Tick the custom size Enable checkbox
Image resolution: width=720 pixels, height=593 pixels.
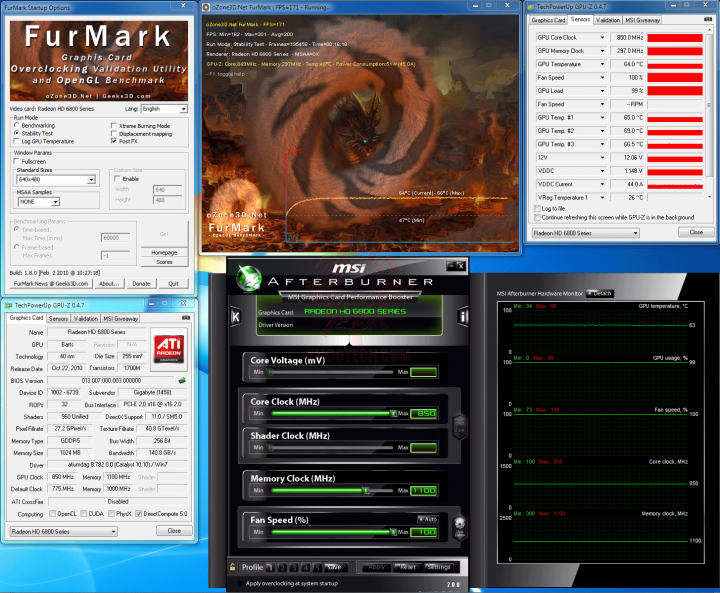117,178
